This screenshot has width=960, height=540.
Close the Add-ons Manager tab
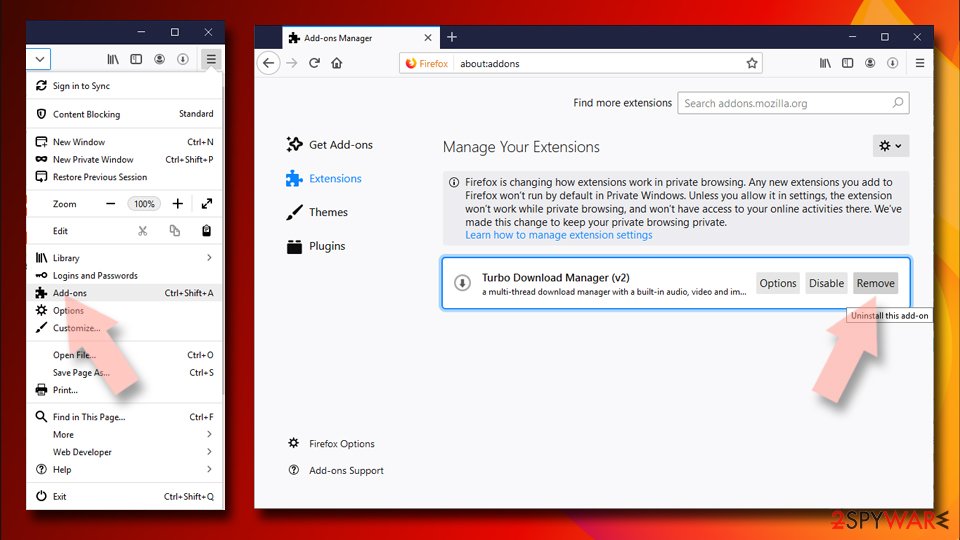coord(428,38)
